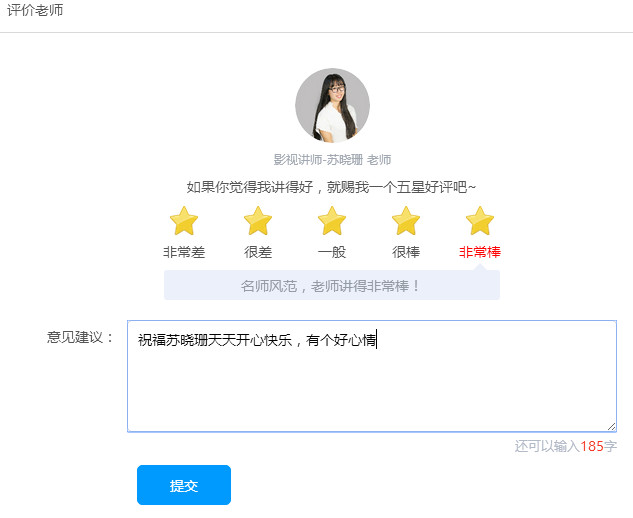Give five stars via the 非常棒 star
This screenshot has height=518, width=633.
480,221
